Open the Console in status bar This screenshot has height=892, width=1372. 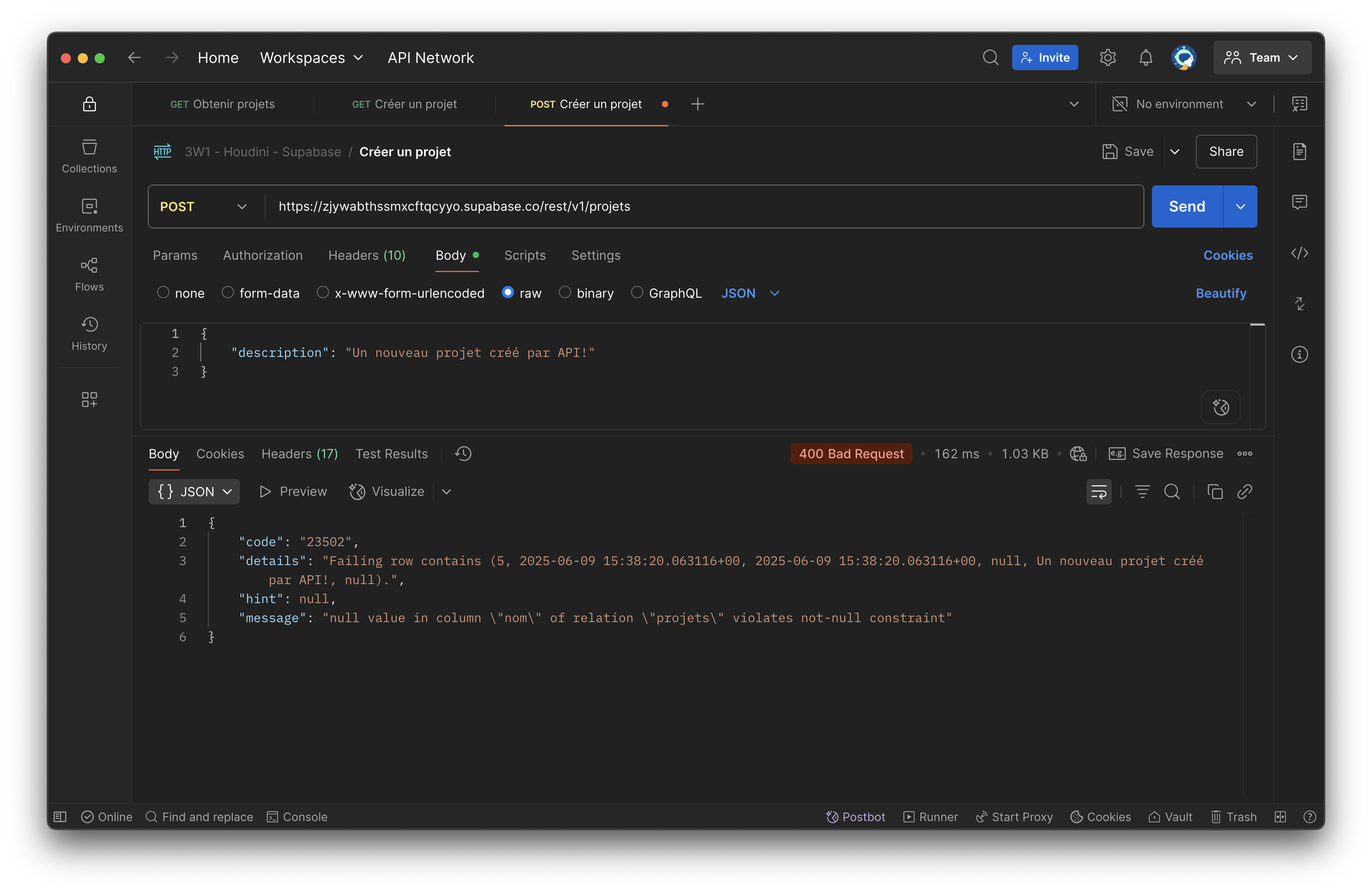(297, 816)
